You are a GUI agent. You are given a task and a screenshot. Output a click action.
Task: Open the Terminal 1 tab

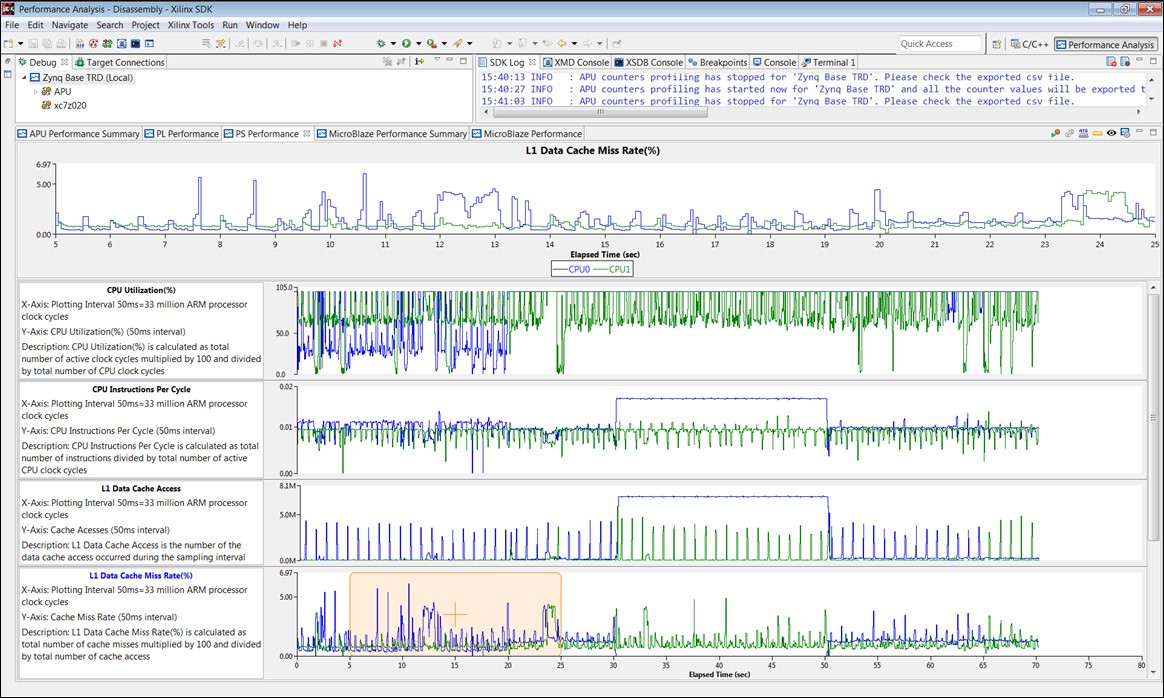tap(828, 62)
